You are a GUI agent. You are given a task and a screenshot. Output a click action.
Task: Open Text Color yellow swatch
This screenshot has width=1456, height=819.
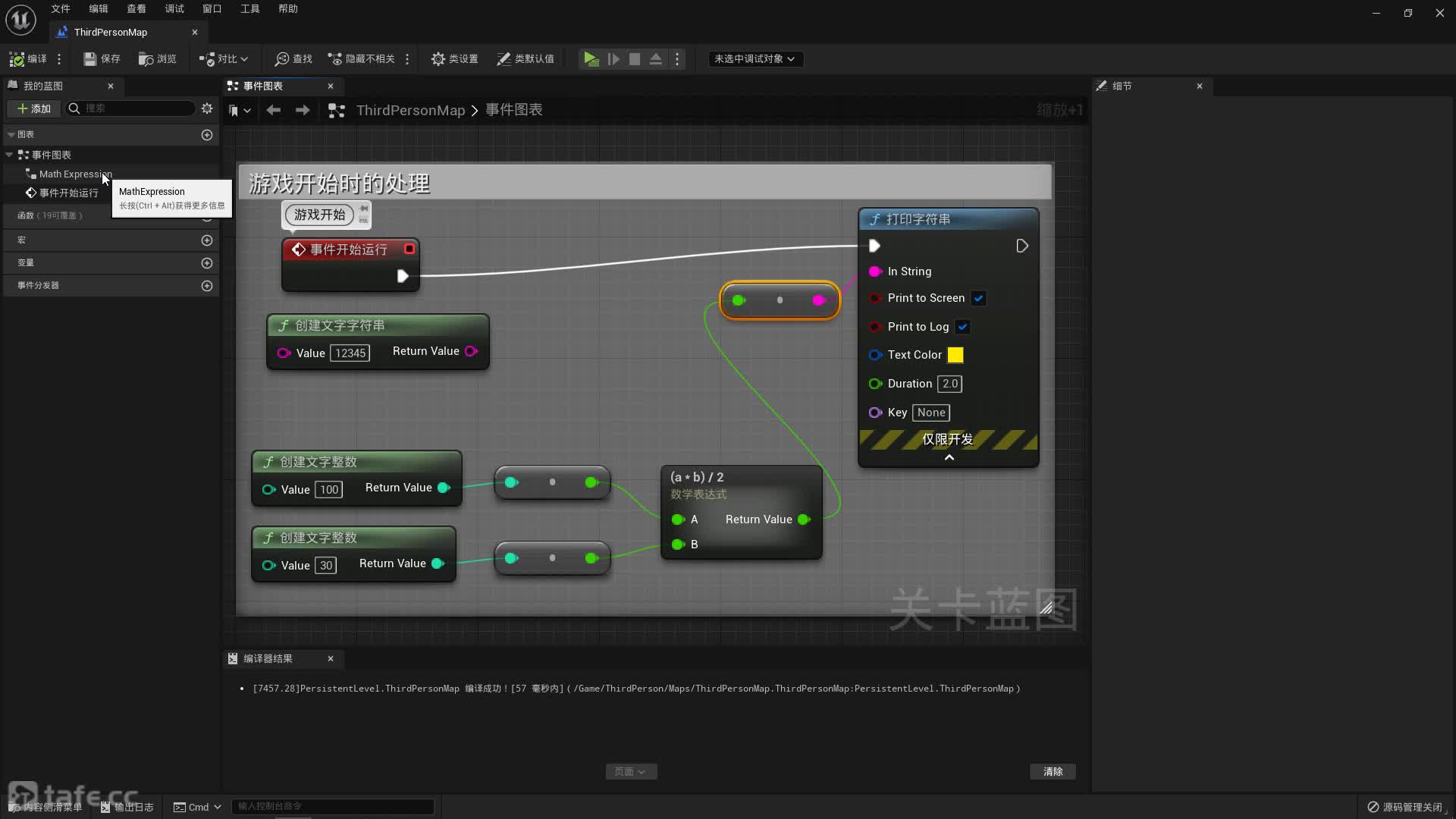click(x=955, y=355)
